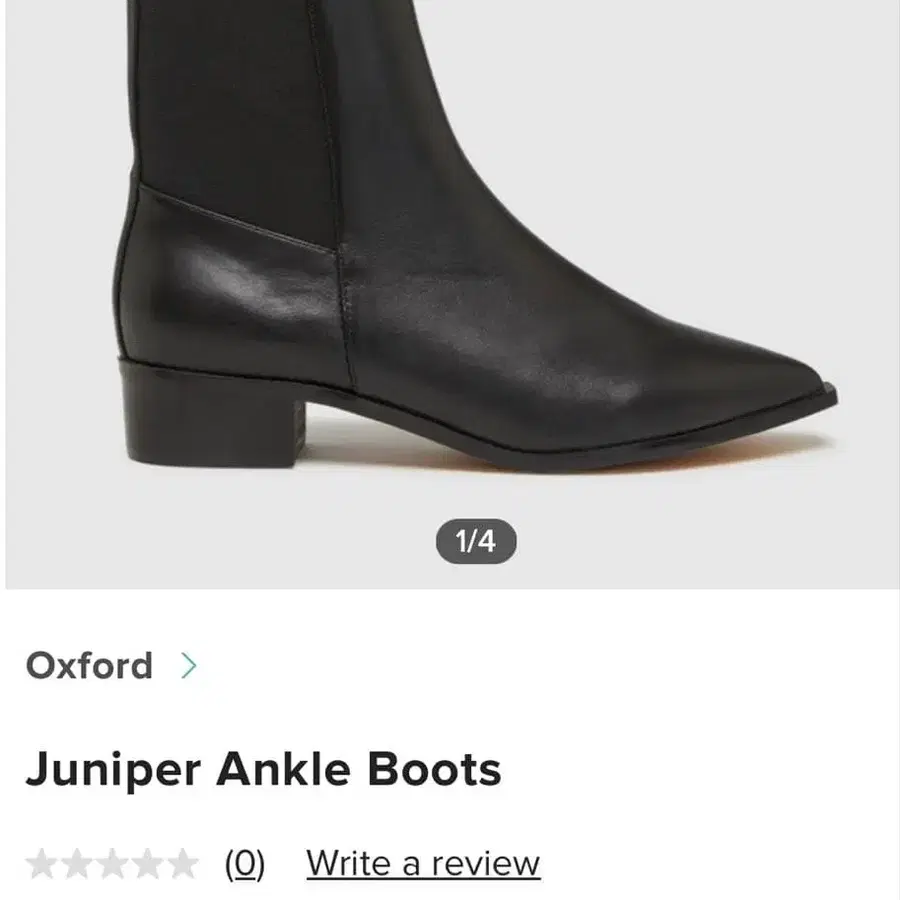The width and height of the screenshot is (900, 900).
Task: Select the first rating star
Action: click(x=41, y=863)
